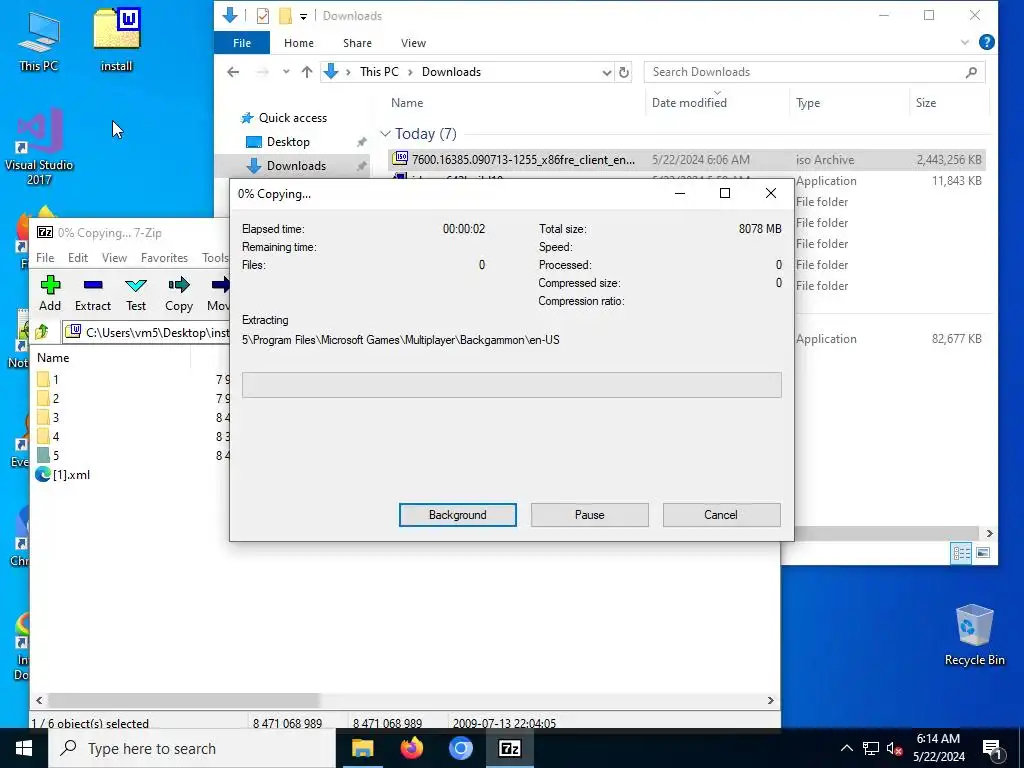The height and width of the screenshot is (768, 1024).
Task: Click the Back arrow in Explorer
Action: [233, 72]
